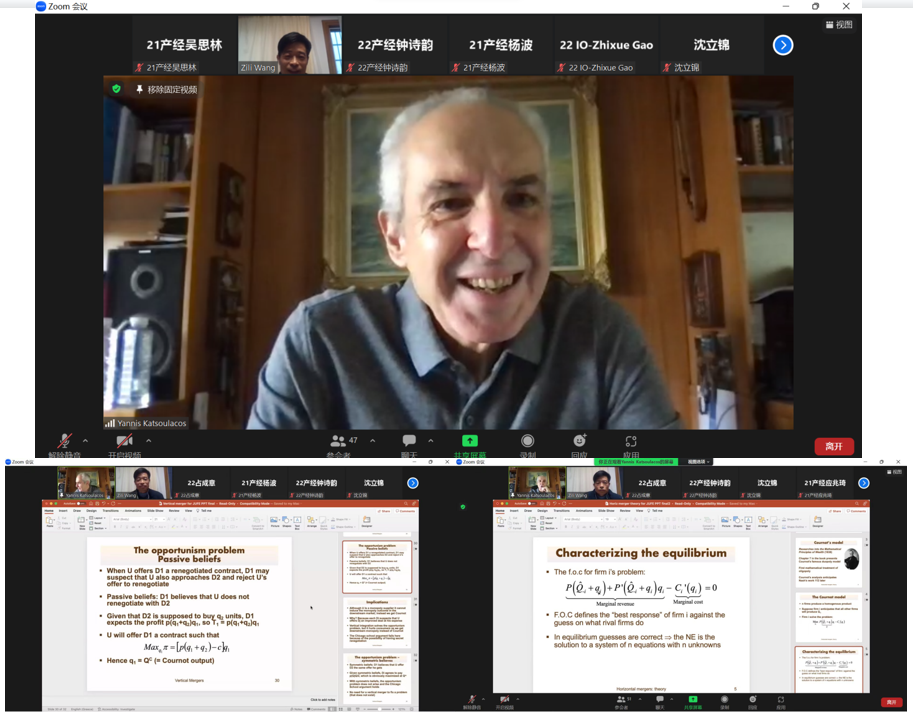The image size is (913, 718).
Task: Click Designer icon in bottom-left PowerPoint ribbon
Action: point(367,521)
